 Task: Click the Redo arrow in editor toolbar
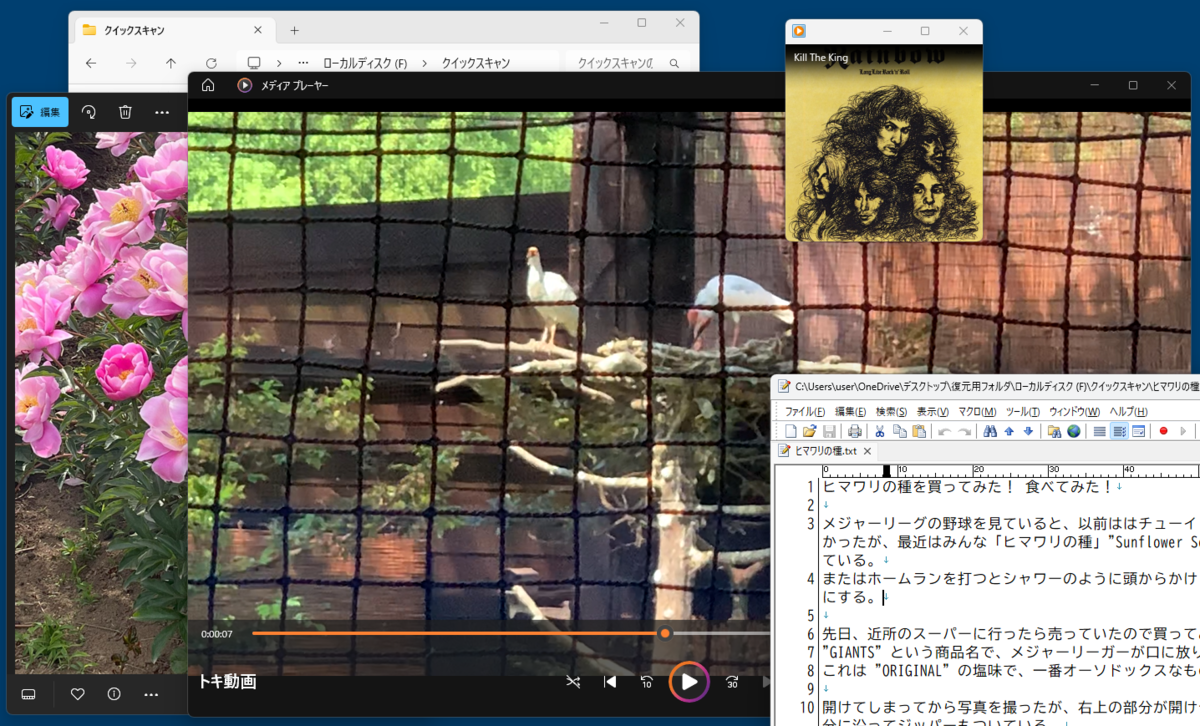coord(965,432)
